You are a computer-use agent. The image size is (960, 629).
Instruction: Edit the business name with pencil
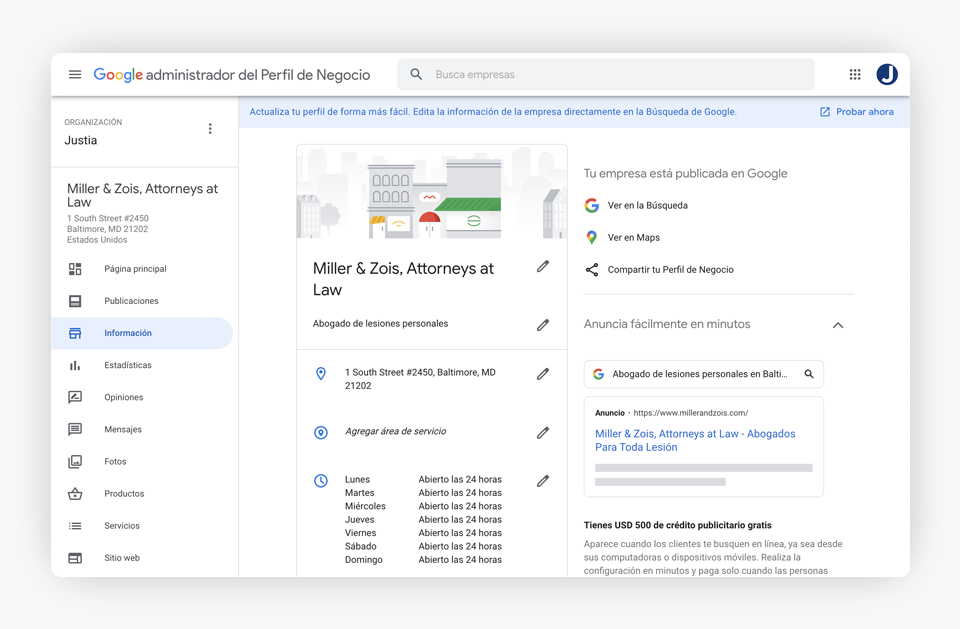tap(543, 266)
